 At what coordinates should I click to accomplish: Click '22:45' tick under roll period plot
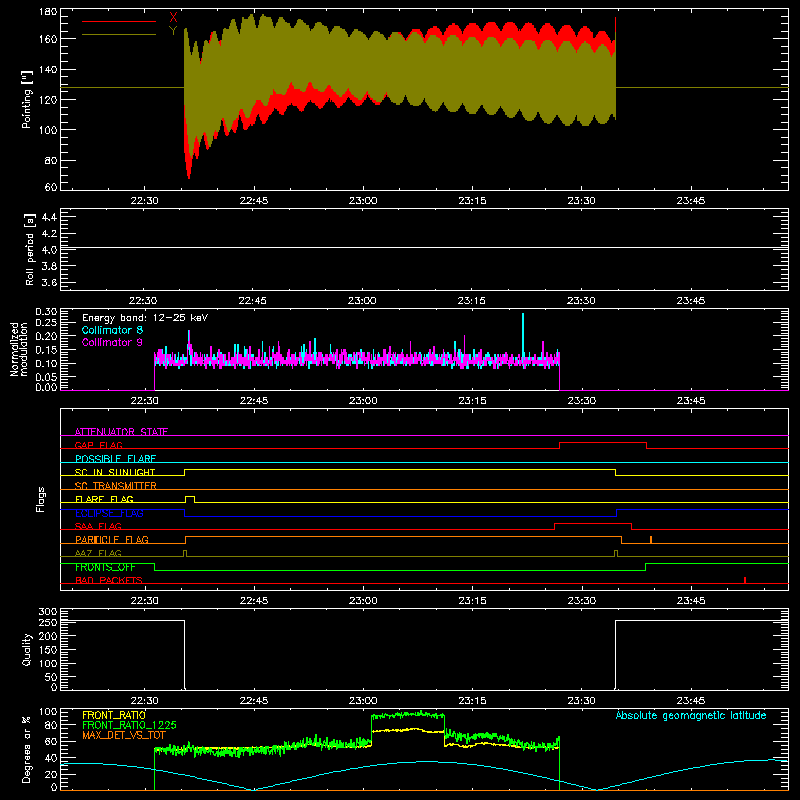pos(253,301)
